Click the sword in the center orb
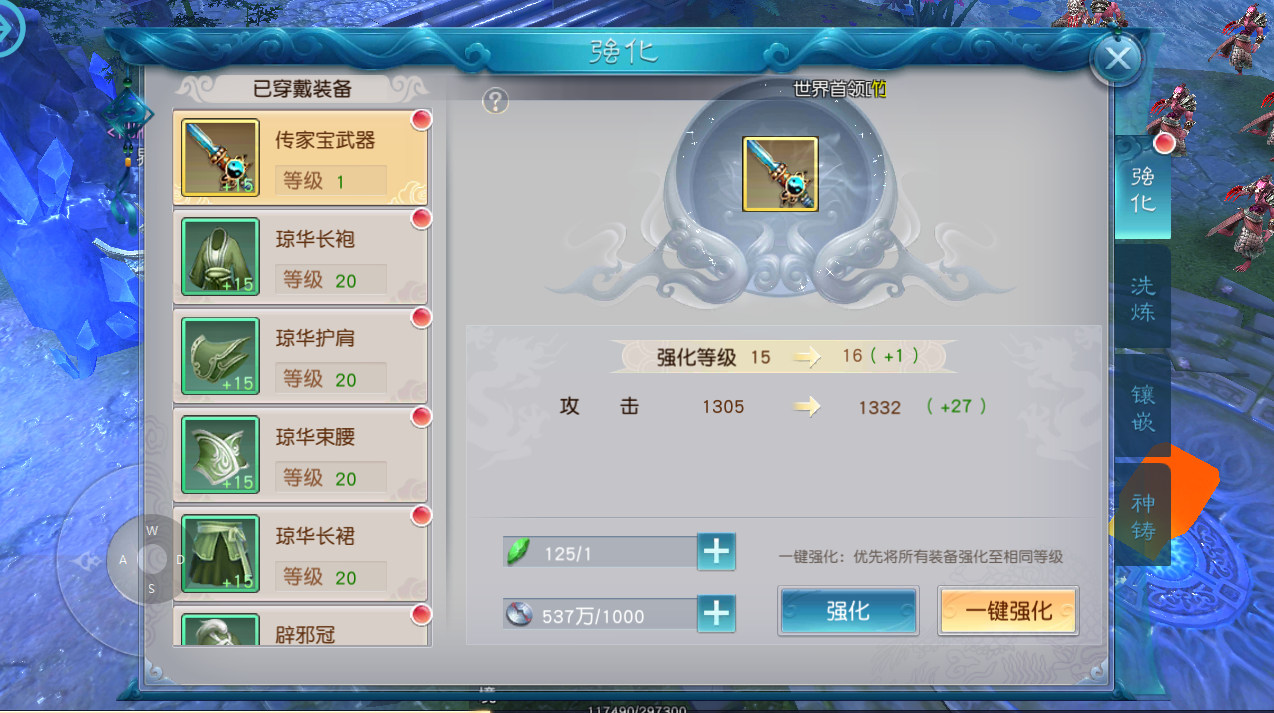This screenshot has height=713, width=1274. [x=780, y=174]
